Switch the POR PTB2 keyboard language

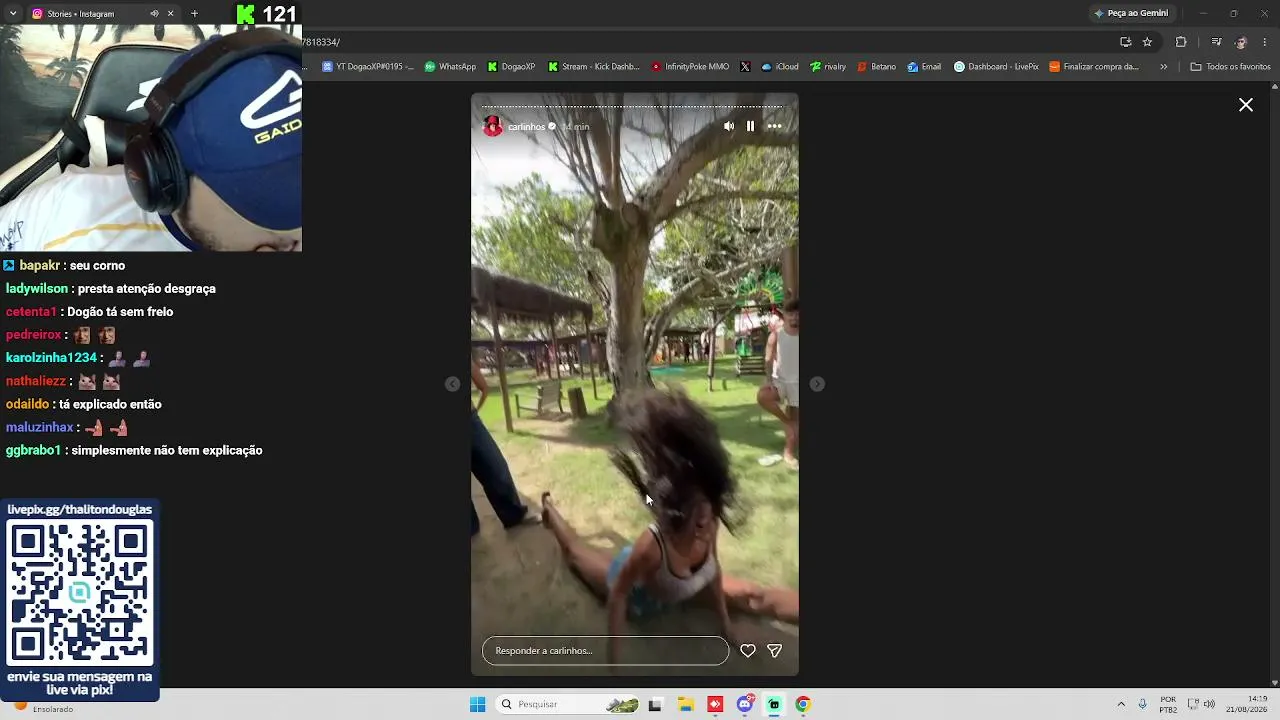tap(1168, 704)
